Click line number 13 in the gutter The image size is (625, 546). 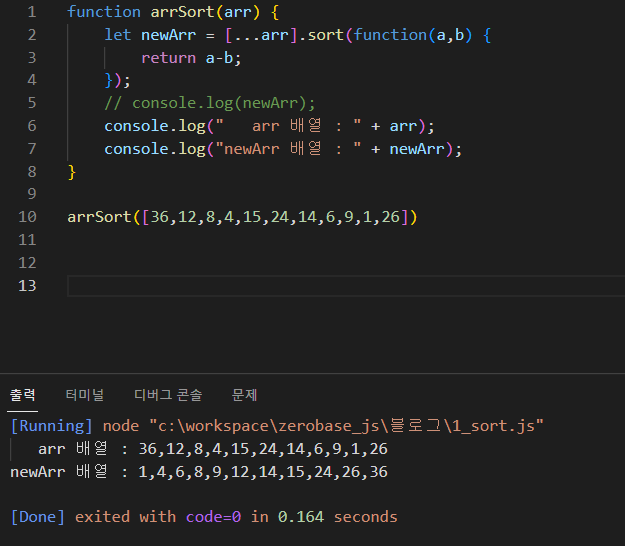pyautogui.click(x=28, y=286)
